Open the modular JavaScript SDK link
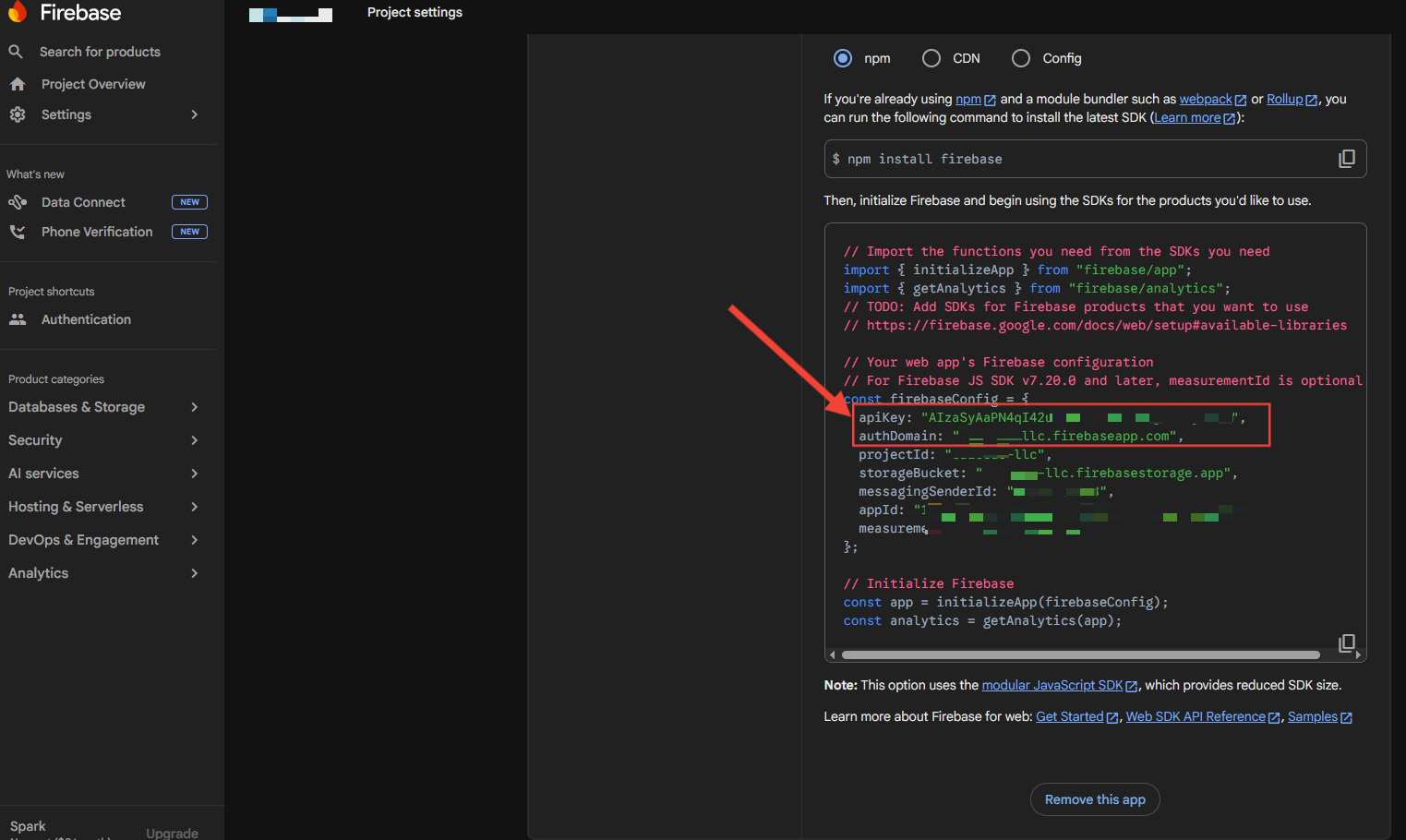This screenshot has height=840, width=1406. 1051,685
